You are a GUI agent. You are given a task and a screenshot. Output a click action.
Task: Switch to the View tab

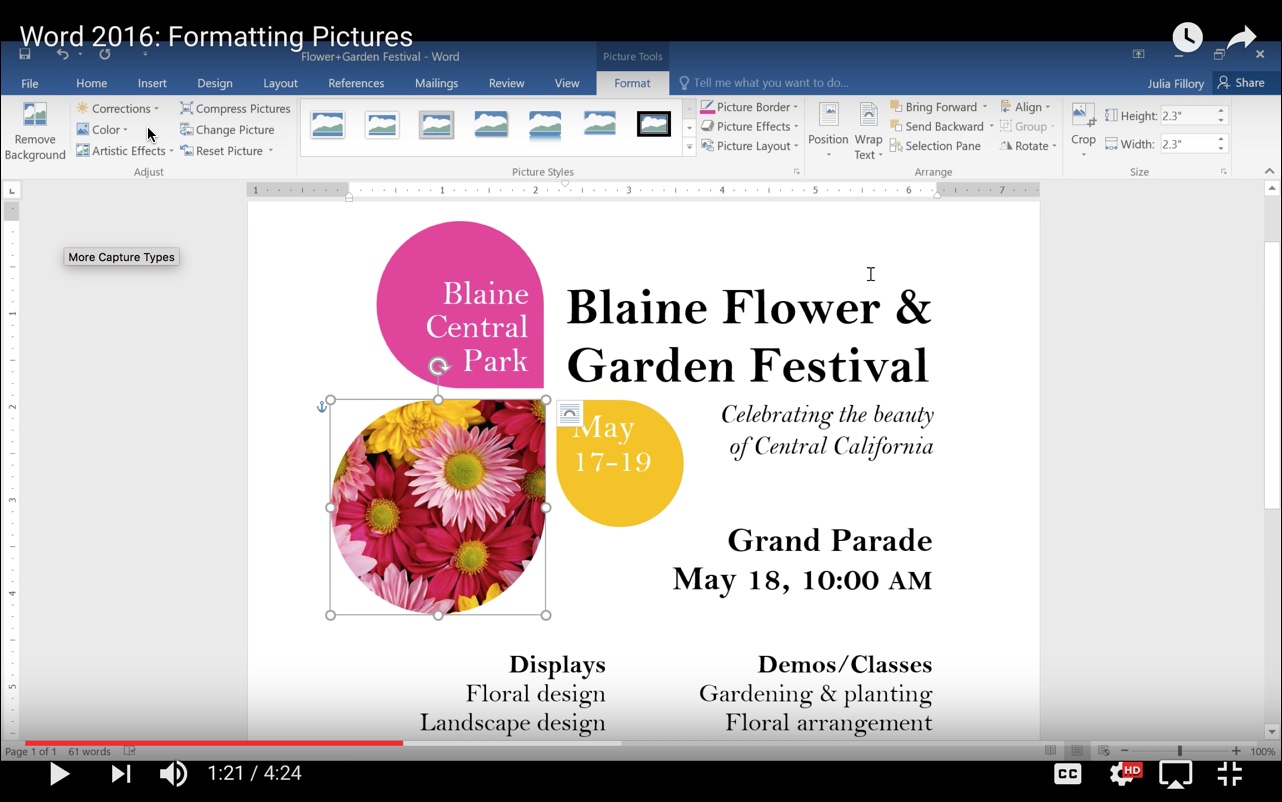tap(567, 83)
